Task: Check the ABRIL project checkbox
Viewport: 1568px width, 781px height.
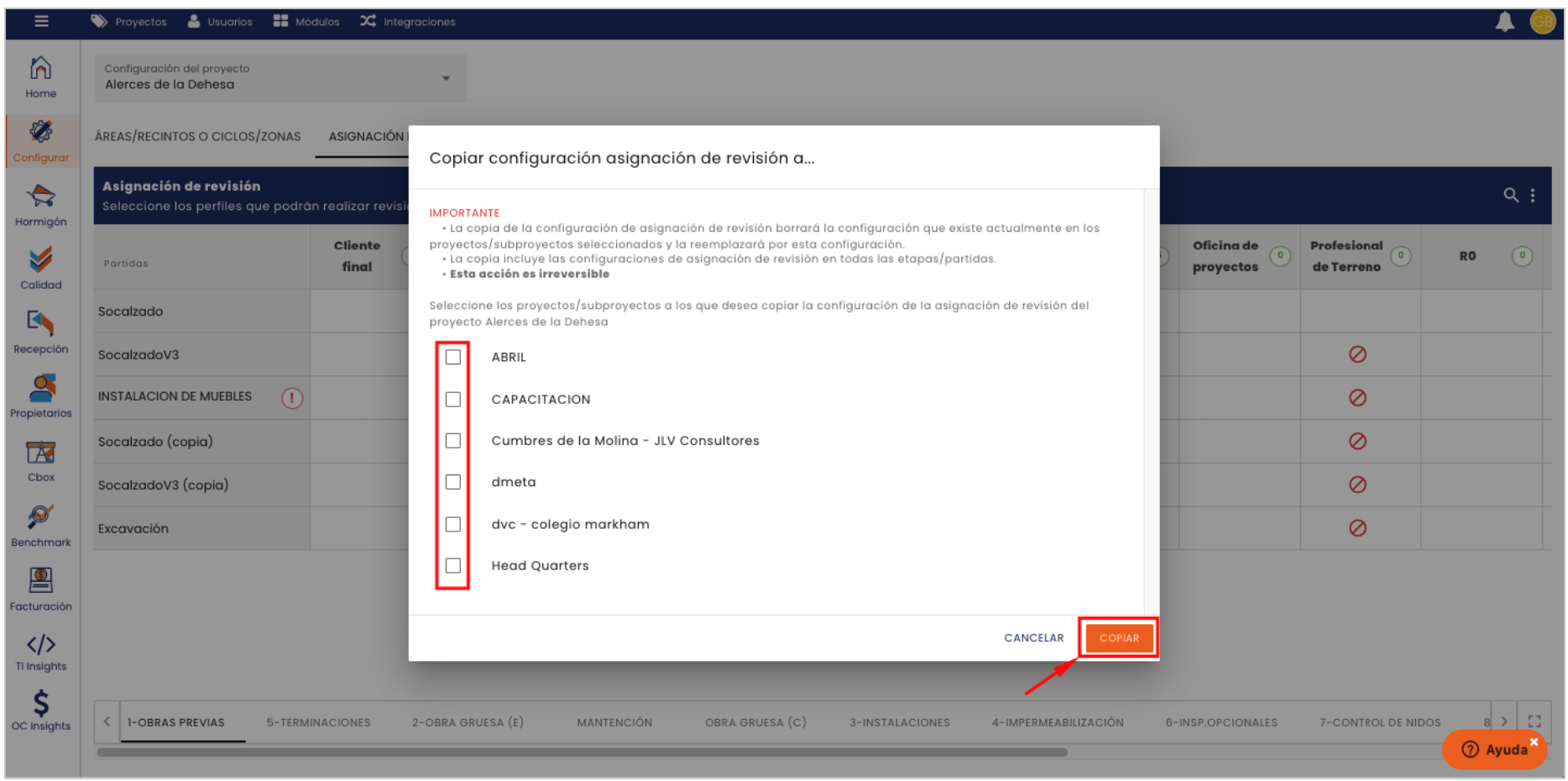Action: coord(453,357)
